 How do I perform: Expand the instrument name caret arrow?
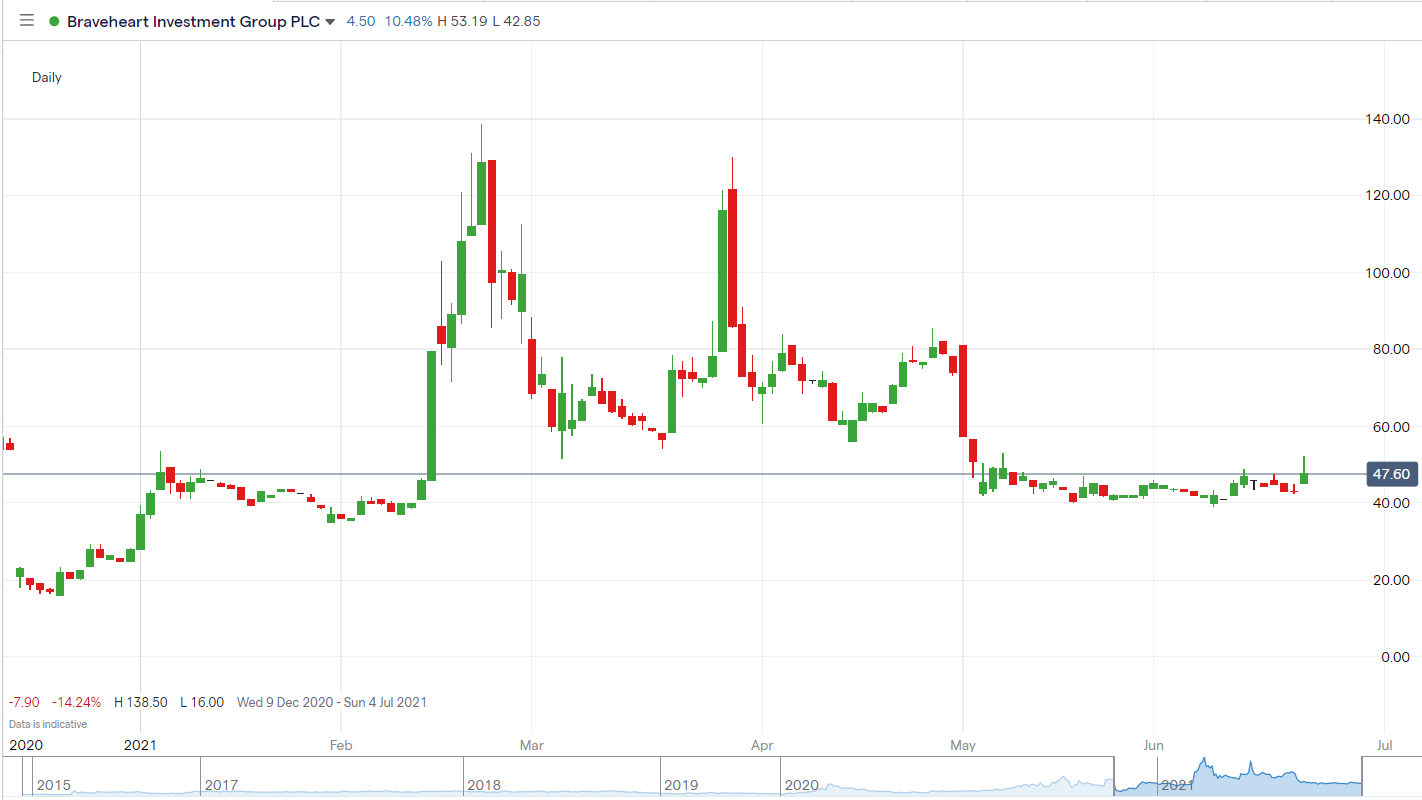[330, 21]
